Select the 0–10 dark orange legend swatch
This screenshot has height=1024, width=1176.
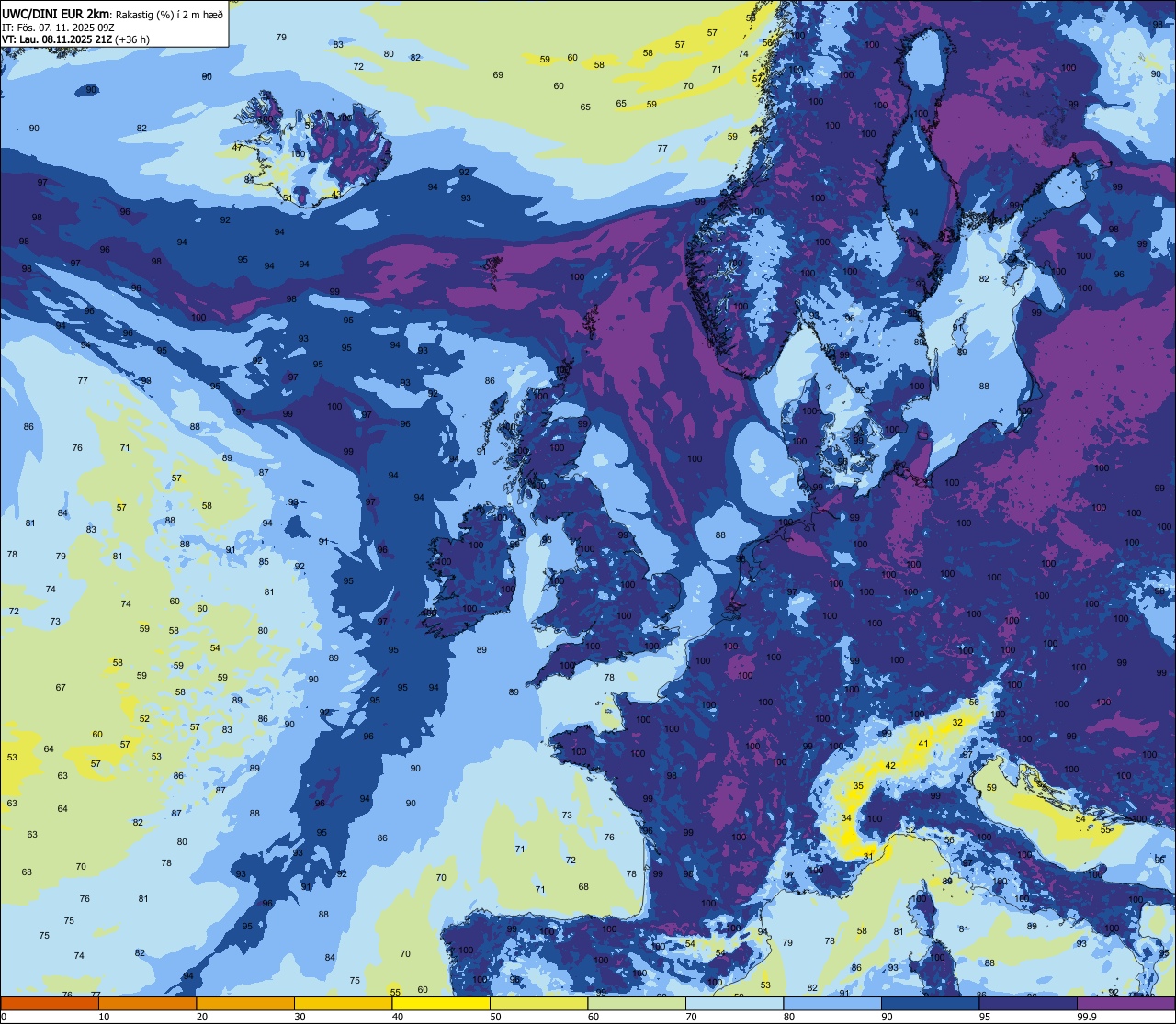50,1003
